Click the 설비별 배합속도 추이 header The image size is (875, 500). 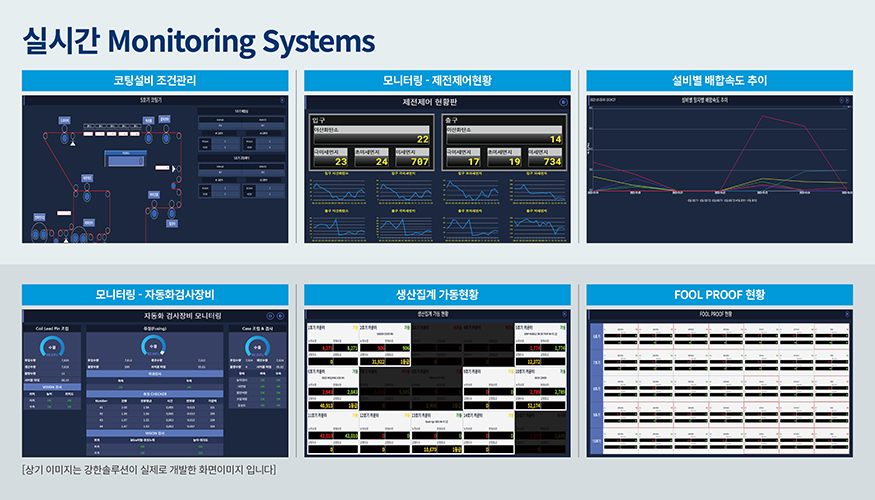(719, 81)
